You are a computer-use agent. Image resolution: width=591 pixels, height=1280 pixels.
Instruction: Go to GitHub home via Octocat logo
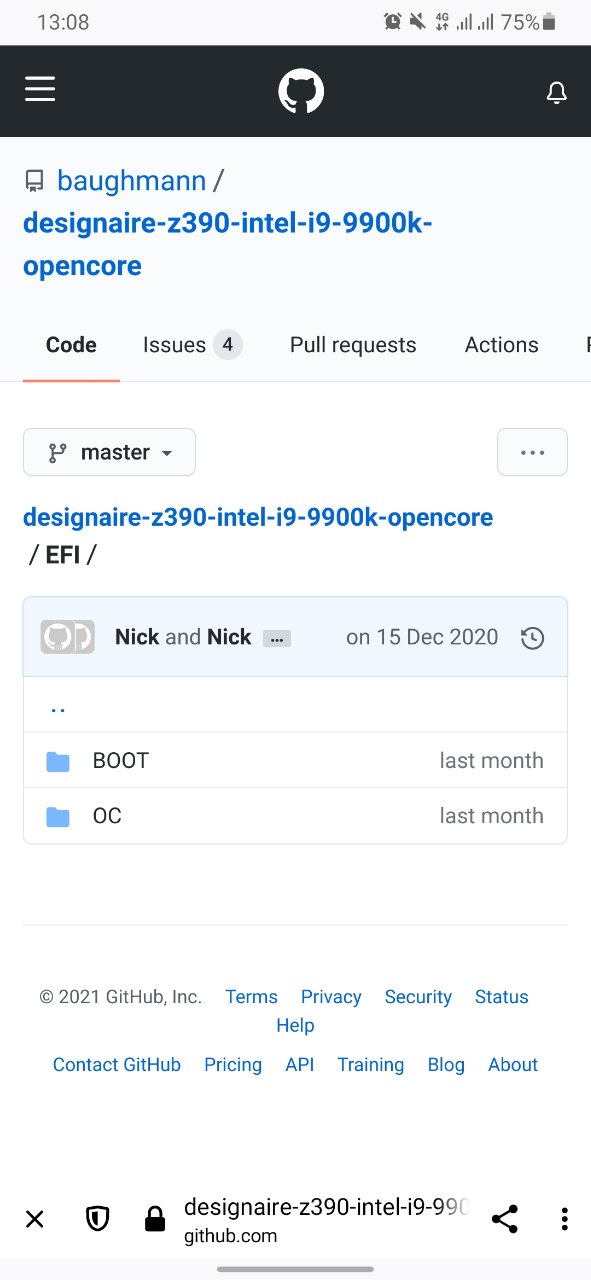point(301,92)
